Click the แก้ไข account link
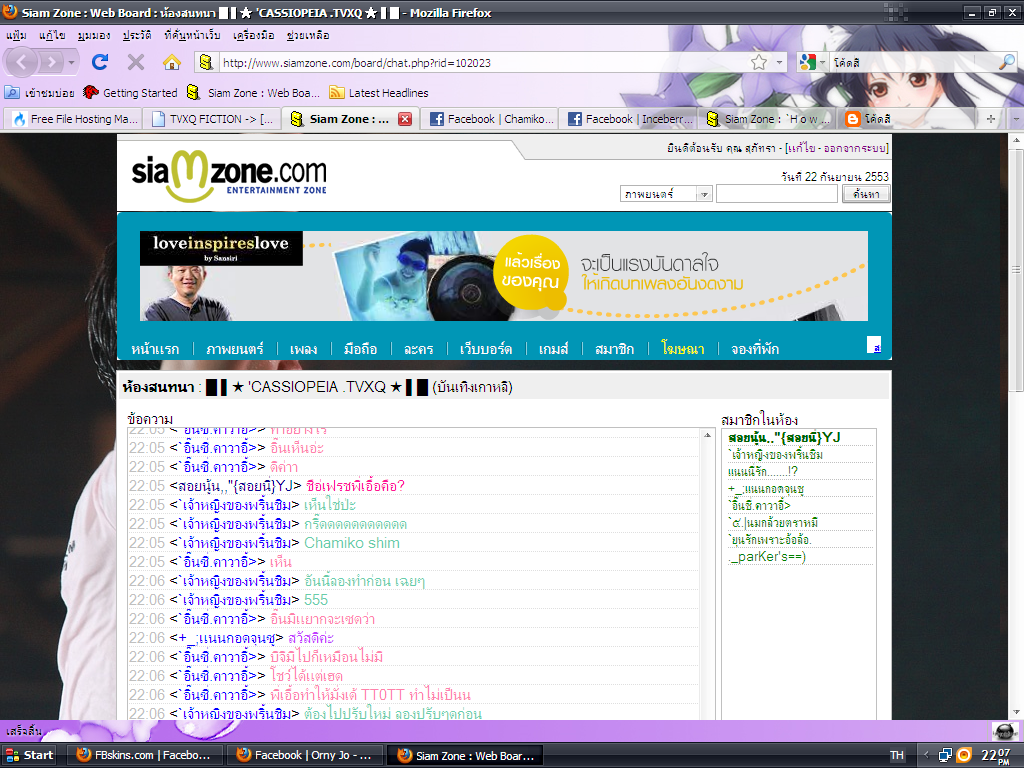Screen dimensions: 1024x768 [802, 148]
